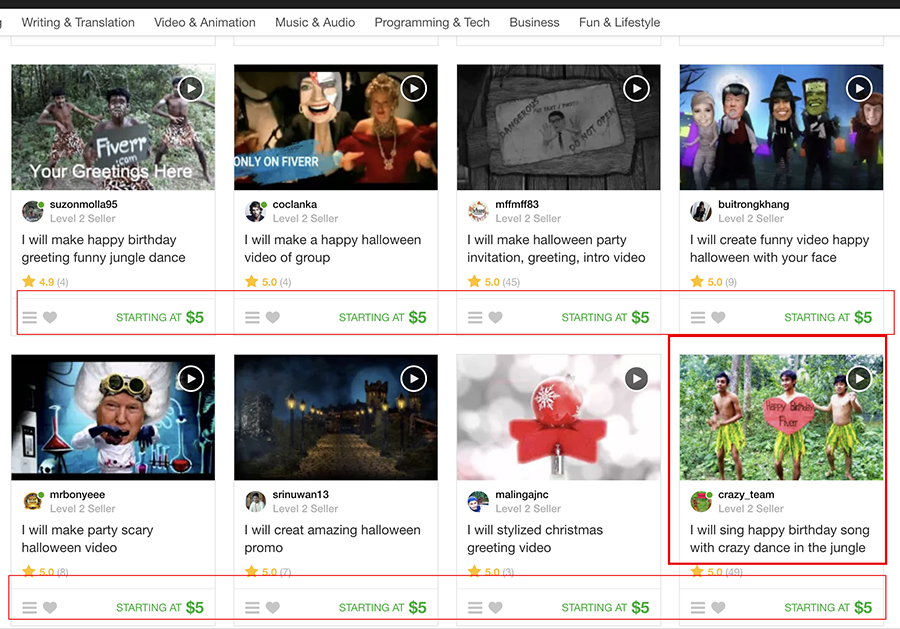The width and height of the screenshot is (900, 629).
Task: Click srinuwan13's profile avatar
Action: pos(255,502)
